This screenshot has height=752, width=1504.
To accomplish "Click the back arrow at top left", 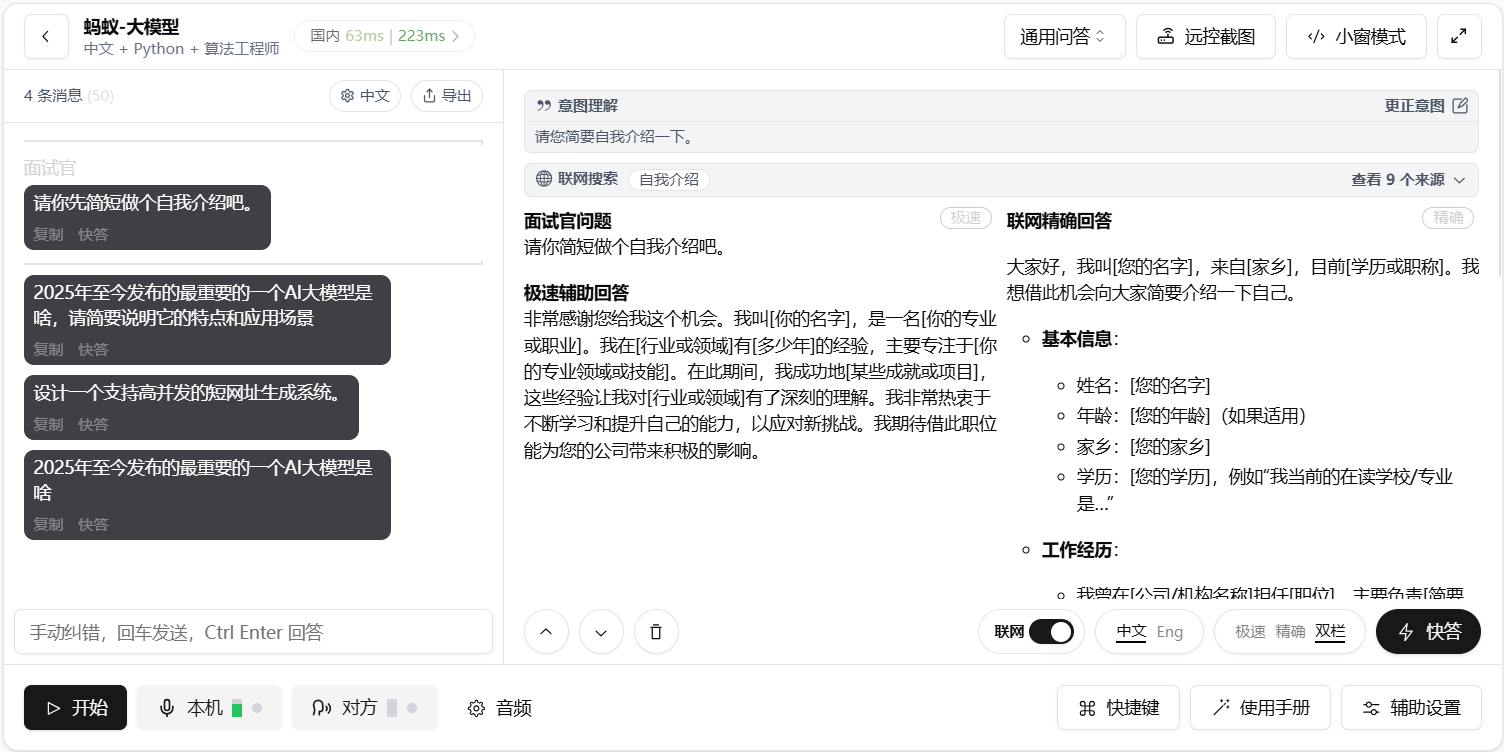I will point(46,36).
